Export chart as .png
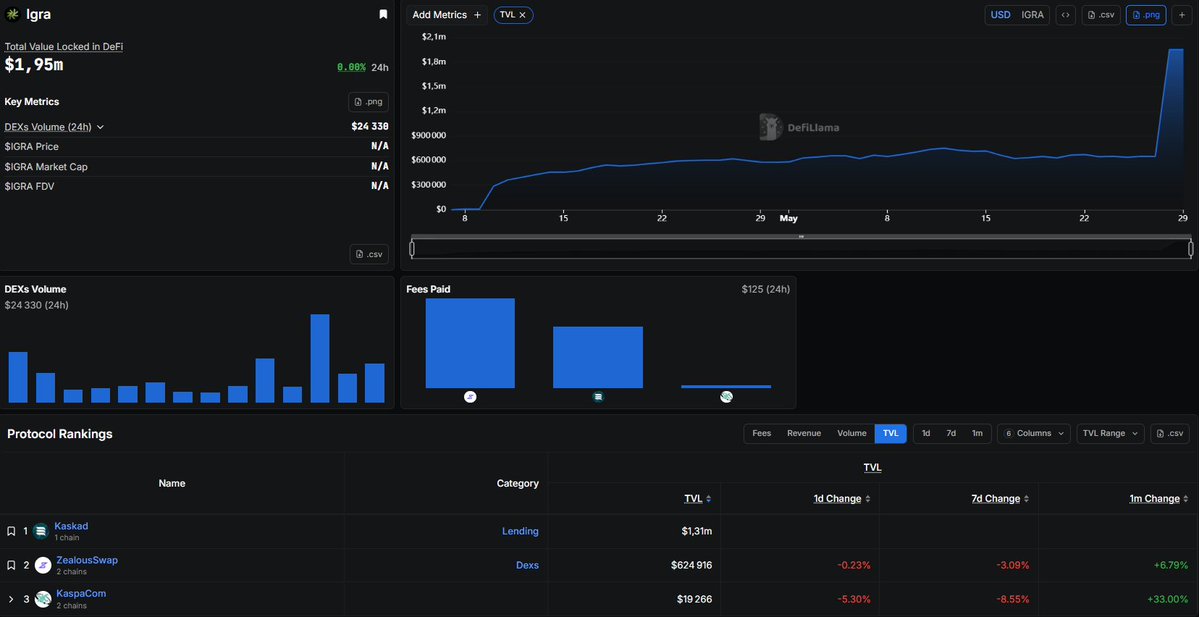The width and height of the screenshot is (1199, 617). (1145, 15)
